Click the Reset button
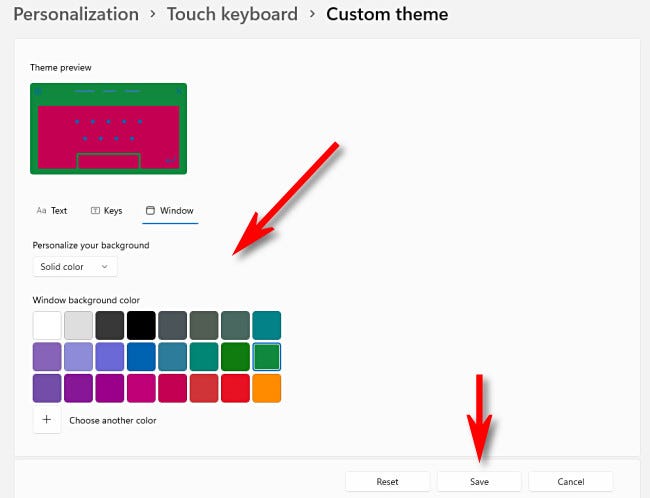Viewport: 650px width, 498px height. point(387,481)
